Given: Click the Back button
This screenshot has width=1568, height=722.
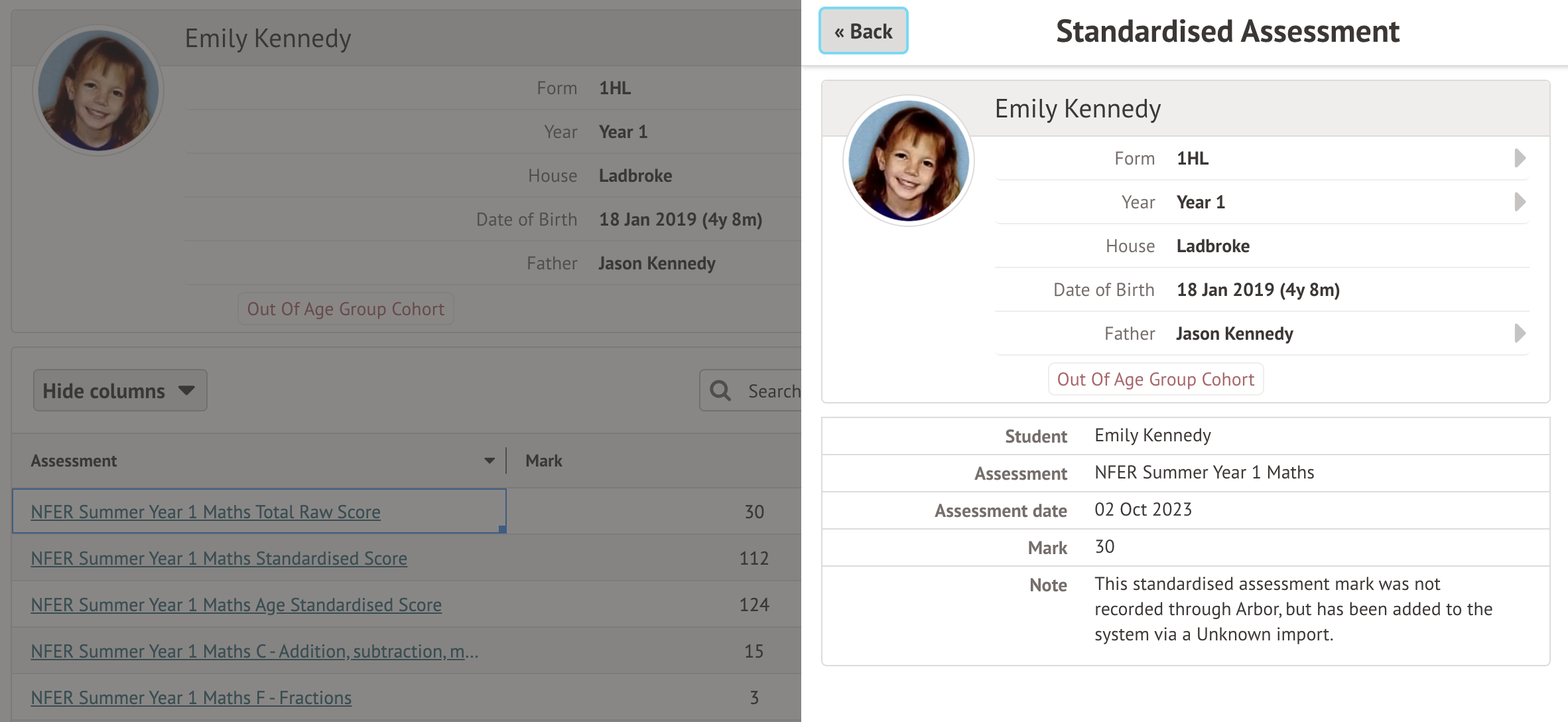Looking at the screenshot, I should point(863,31).
